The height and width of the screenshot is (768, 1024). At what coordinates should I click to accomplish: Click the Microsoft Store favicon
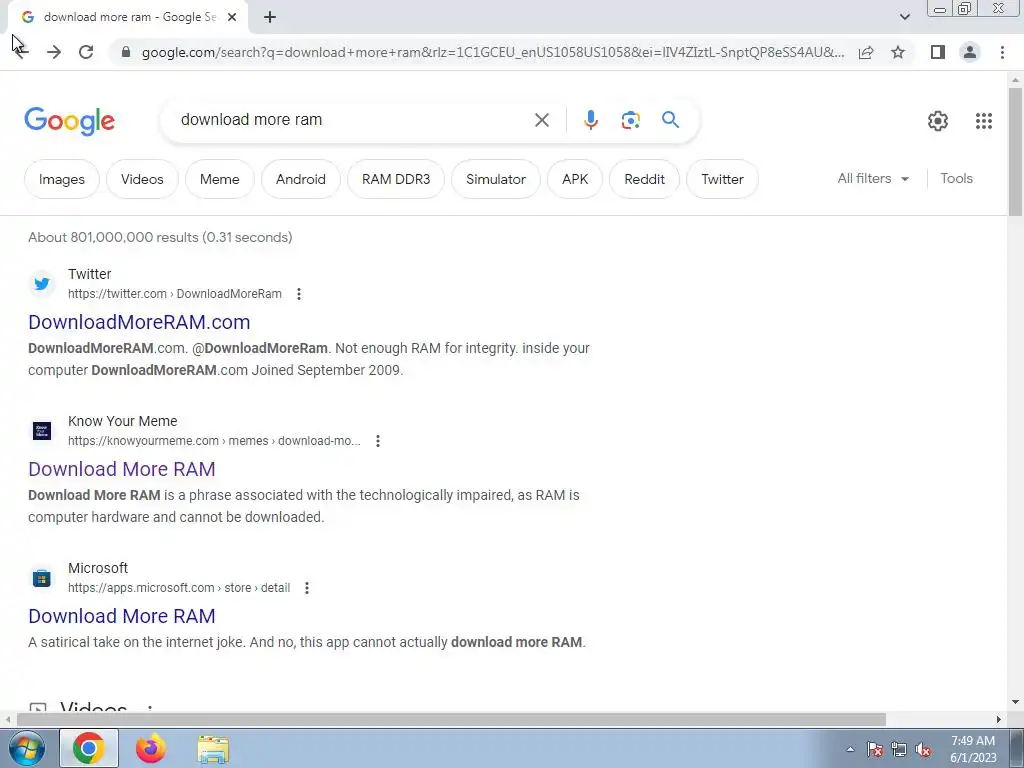(x=42, y=578)
